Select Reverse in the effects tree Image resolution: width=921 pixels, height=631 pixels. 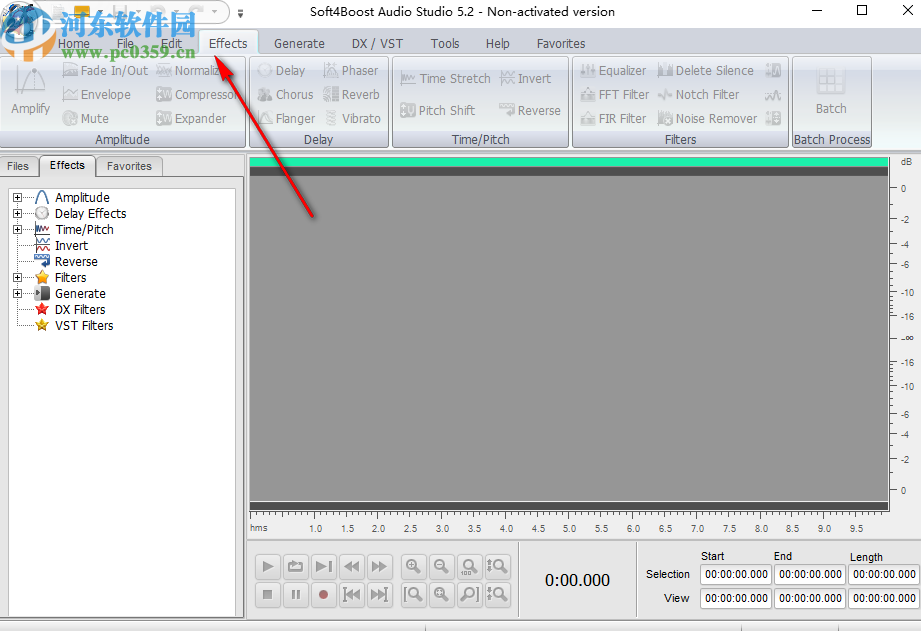76,261
